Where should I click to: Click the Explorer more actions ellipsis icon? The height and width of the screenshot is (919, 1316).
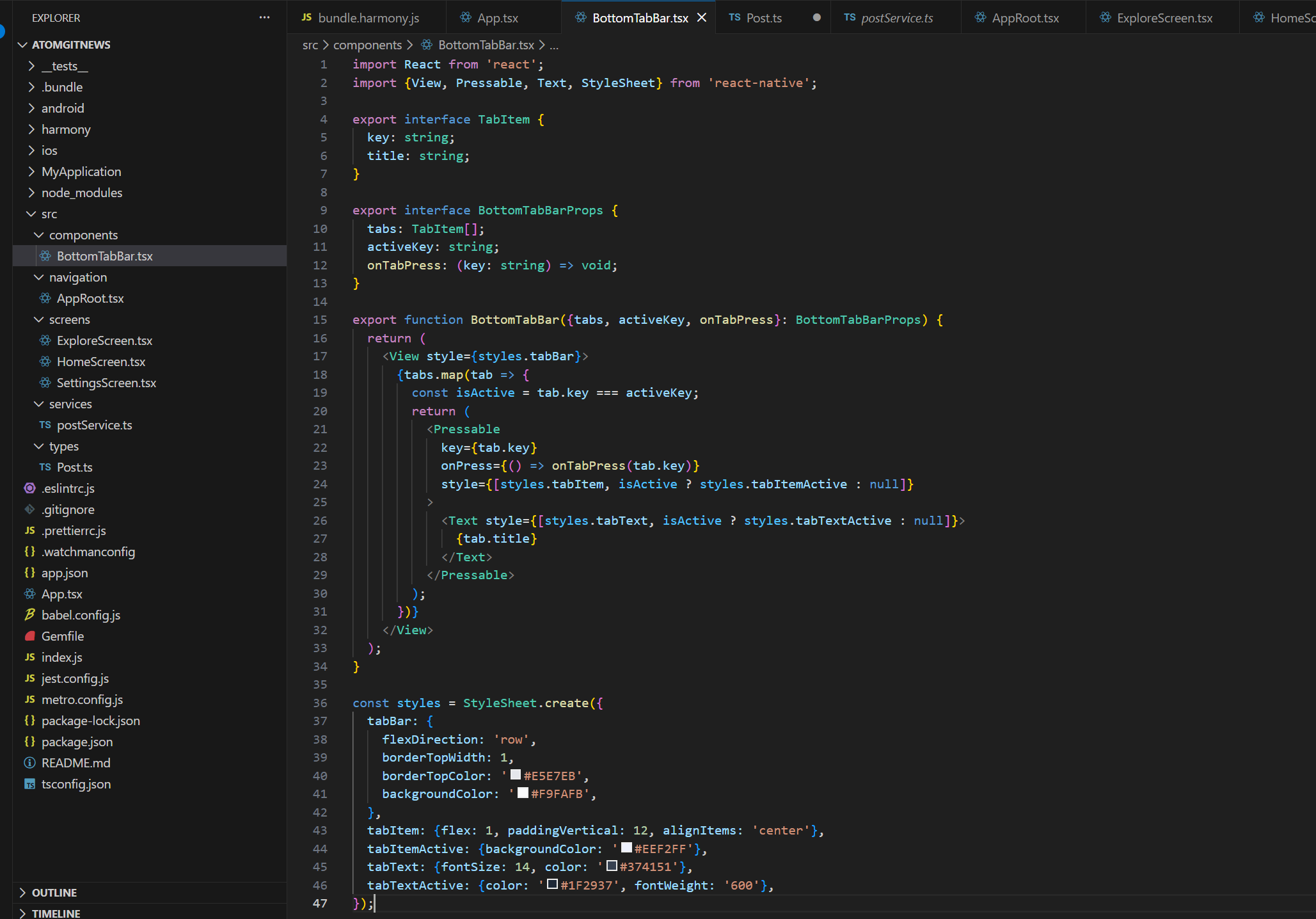click(x=264, y=18)
